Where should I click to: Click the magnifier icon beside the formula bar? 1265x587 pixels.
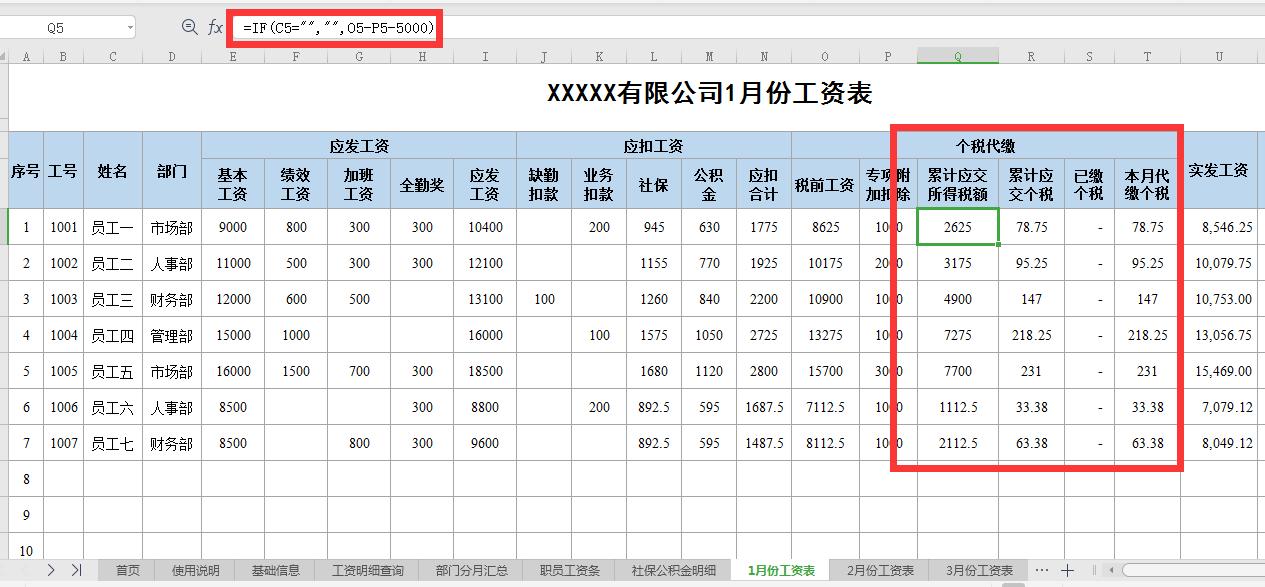tap(190, 28)
